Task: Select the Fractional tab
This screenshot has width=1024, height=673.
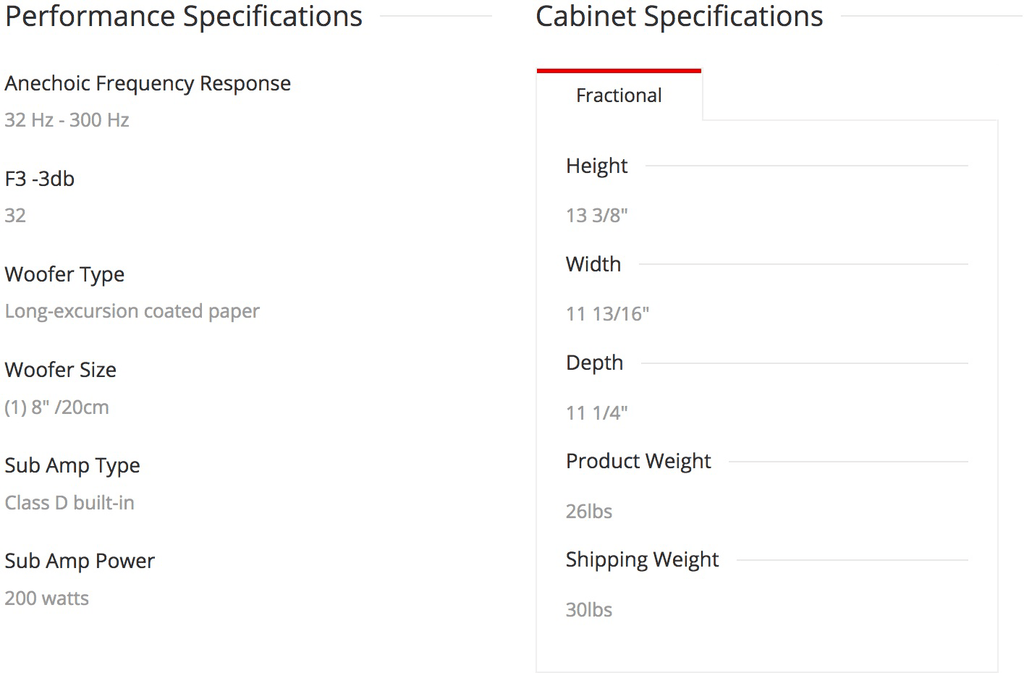Action: (x=619, y=96)
